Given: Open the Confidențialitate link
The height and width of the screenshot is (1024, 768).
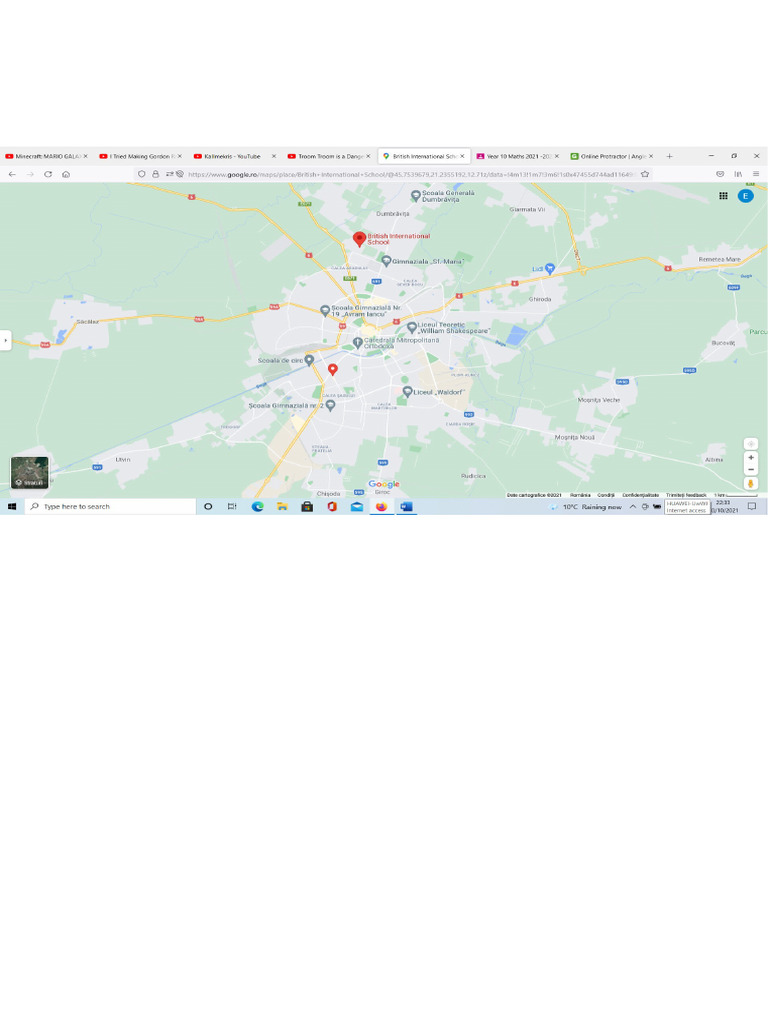Looking at the screenshot, I should click(640, 495).
